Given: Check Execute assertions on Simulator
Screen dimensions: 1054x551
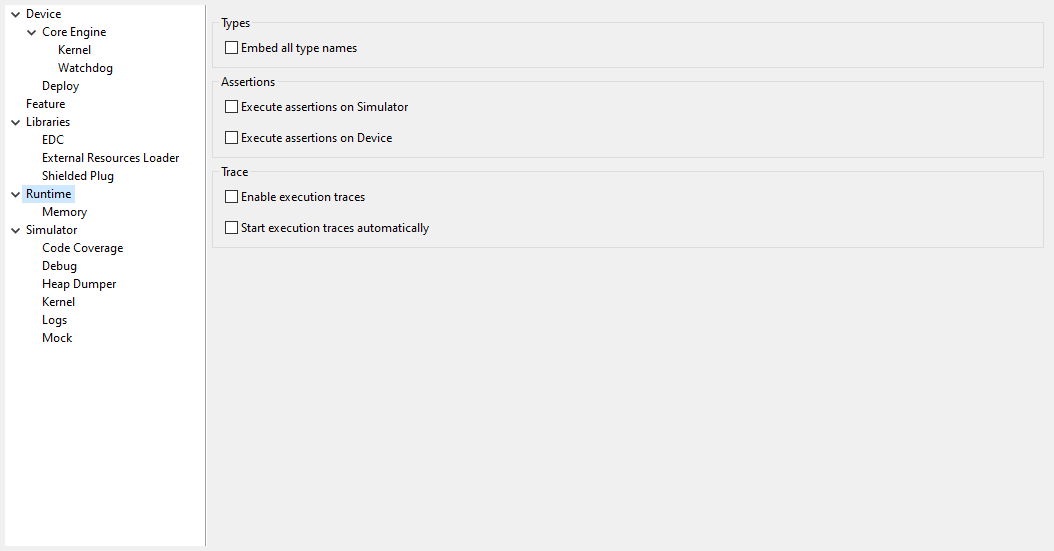Looking at the screenshot, I should (x=232, y=107).
